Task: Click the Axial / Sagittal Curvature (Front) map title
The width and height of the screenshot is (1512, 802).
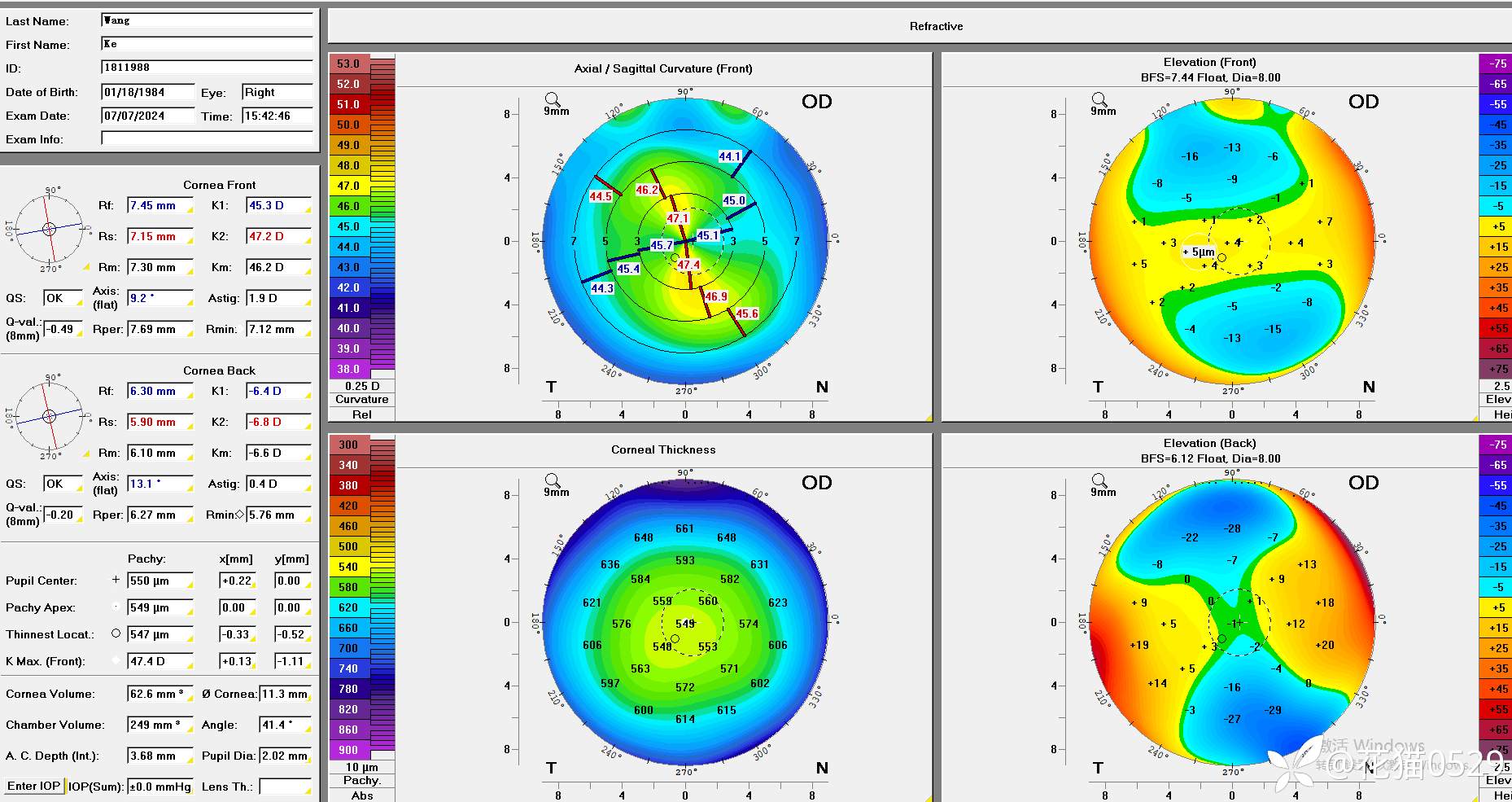Action: pos(662,68)
